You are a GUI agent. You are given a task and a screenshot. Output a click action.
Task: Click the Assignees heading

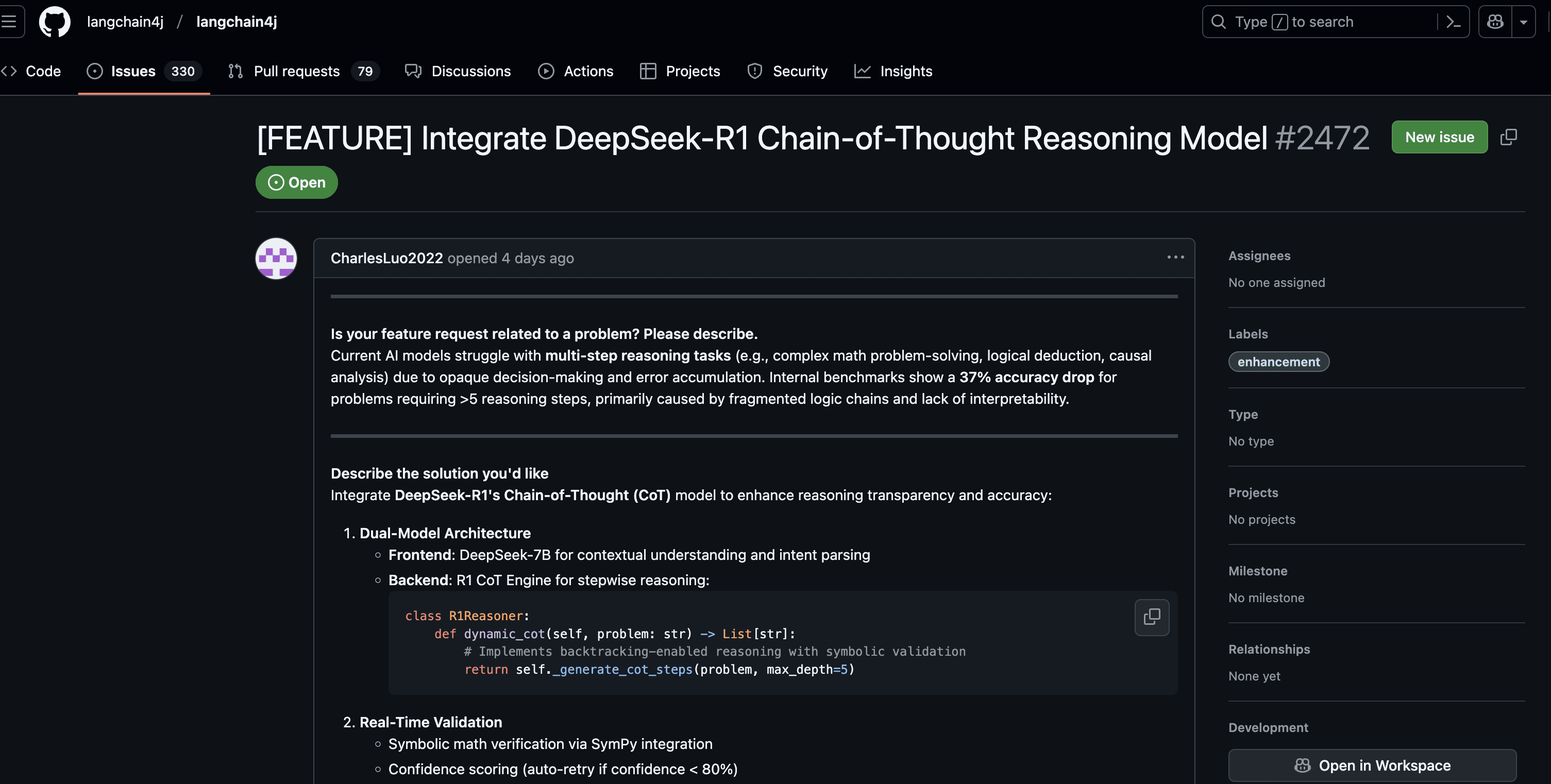1259,255
